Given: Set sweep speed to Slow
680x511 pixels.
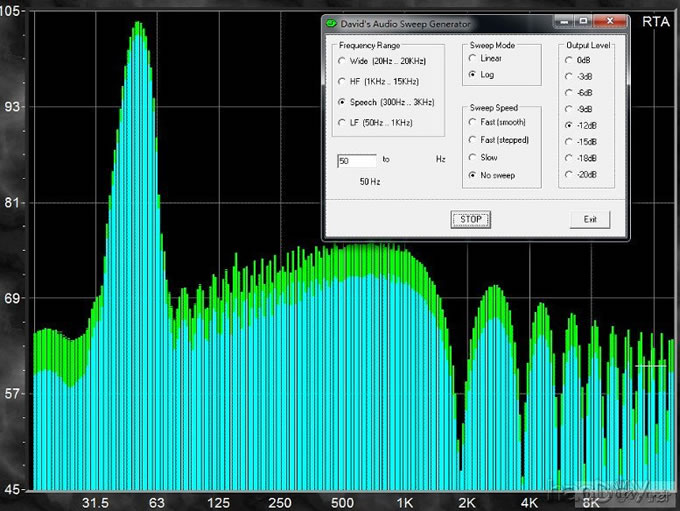Looking at the screenshot, I should tap(472, 157).
